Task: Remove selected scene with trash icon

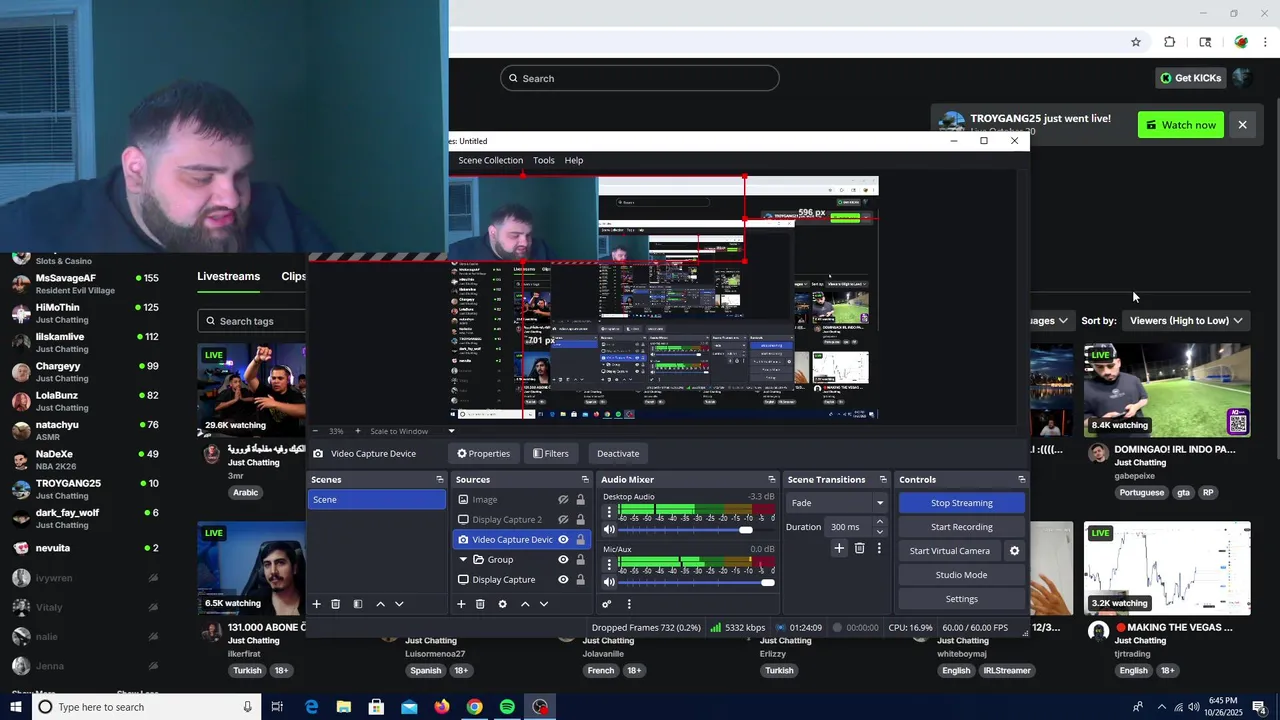Action: [x=335, y=604]
